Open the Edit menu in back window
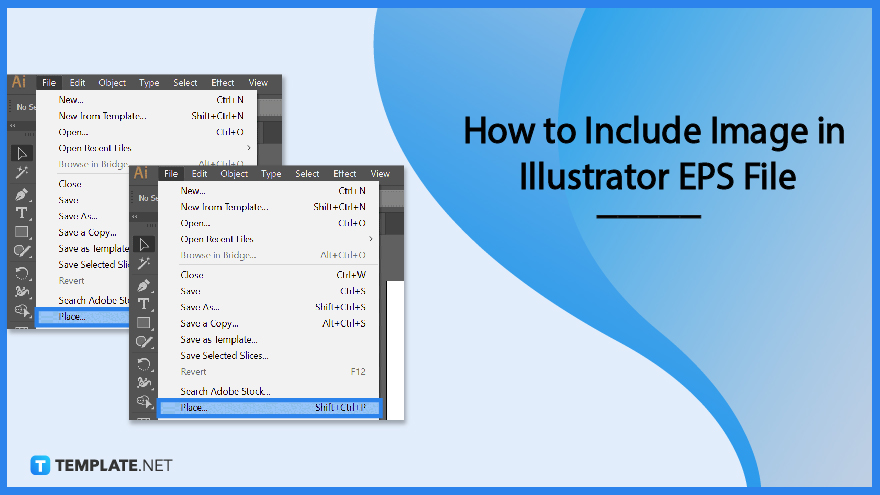The image size is (880, 495). (77, 82)
